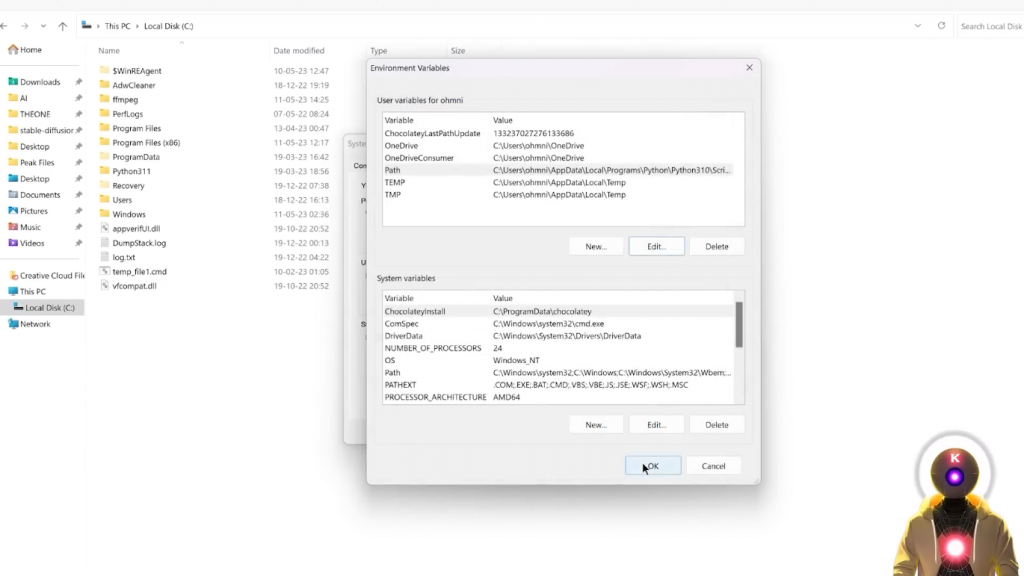Sort files by Type column
The height and width of the screenshot is (576, 1024).
(x=379, y=50)
